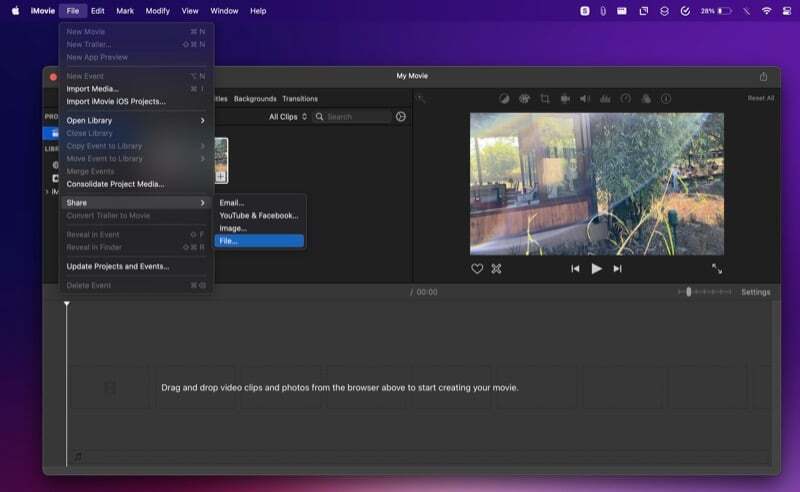This screenshot has width=800, height=492.
Task: Open the color balance adjustment tool
Action: pos(504,99)
